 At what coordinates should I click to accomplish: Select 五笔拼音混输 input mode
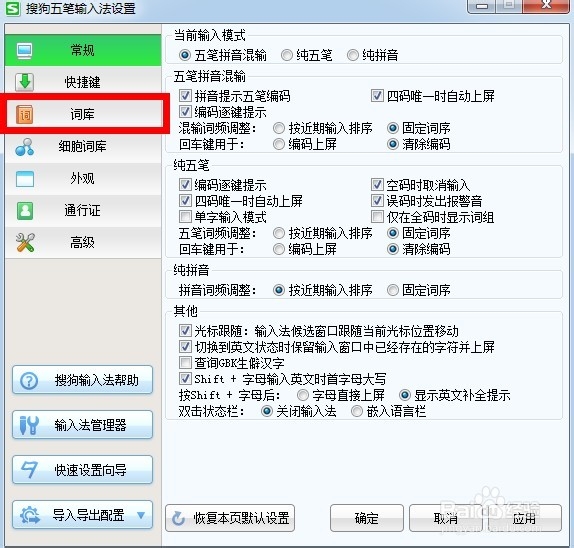tap(185, 55)
